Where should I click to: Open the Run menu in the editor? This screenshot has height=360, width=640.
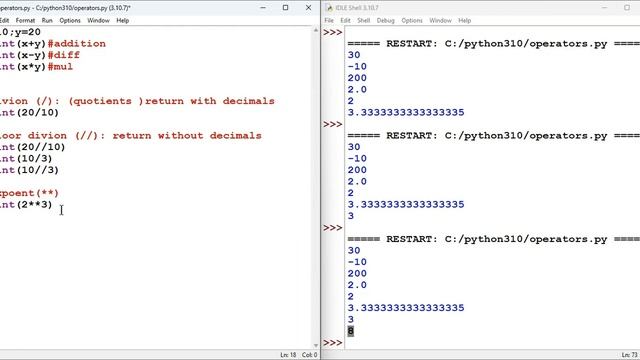(47, 20)
